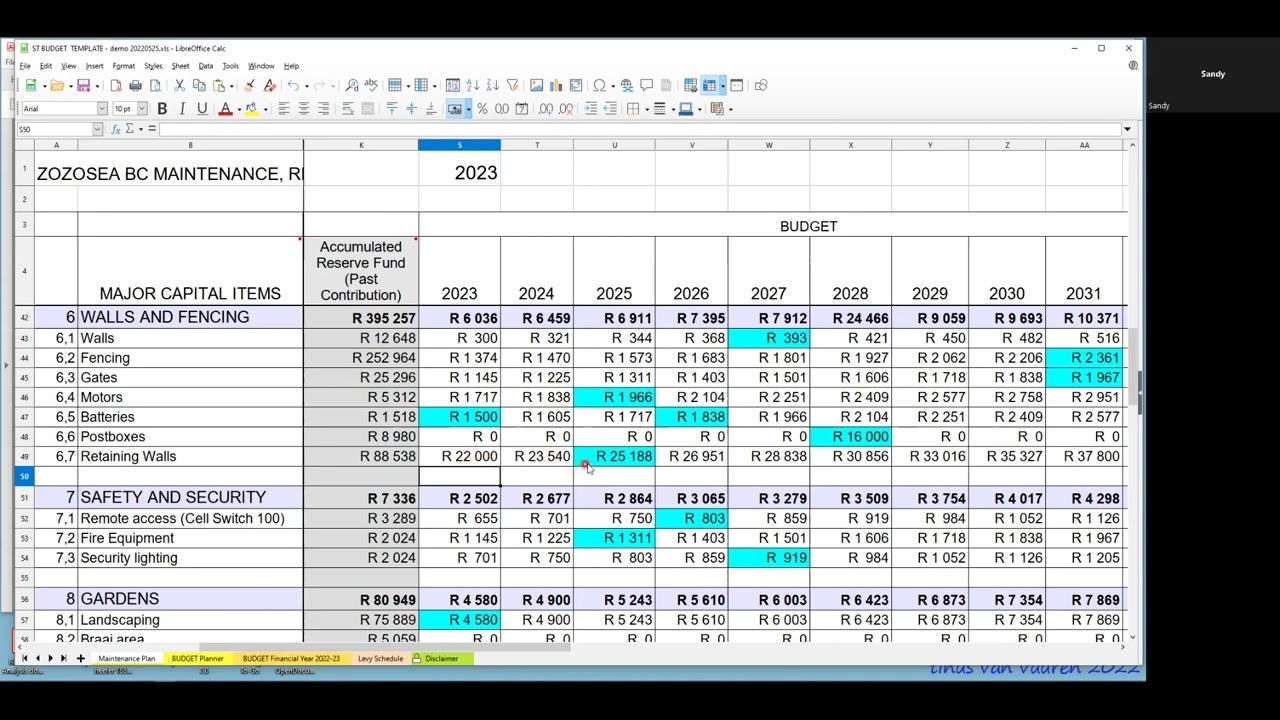Screen dimensions: 1280x720
Task: Toggle Bold formatting
Action: pyautogui.click(x=162, y=108)
